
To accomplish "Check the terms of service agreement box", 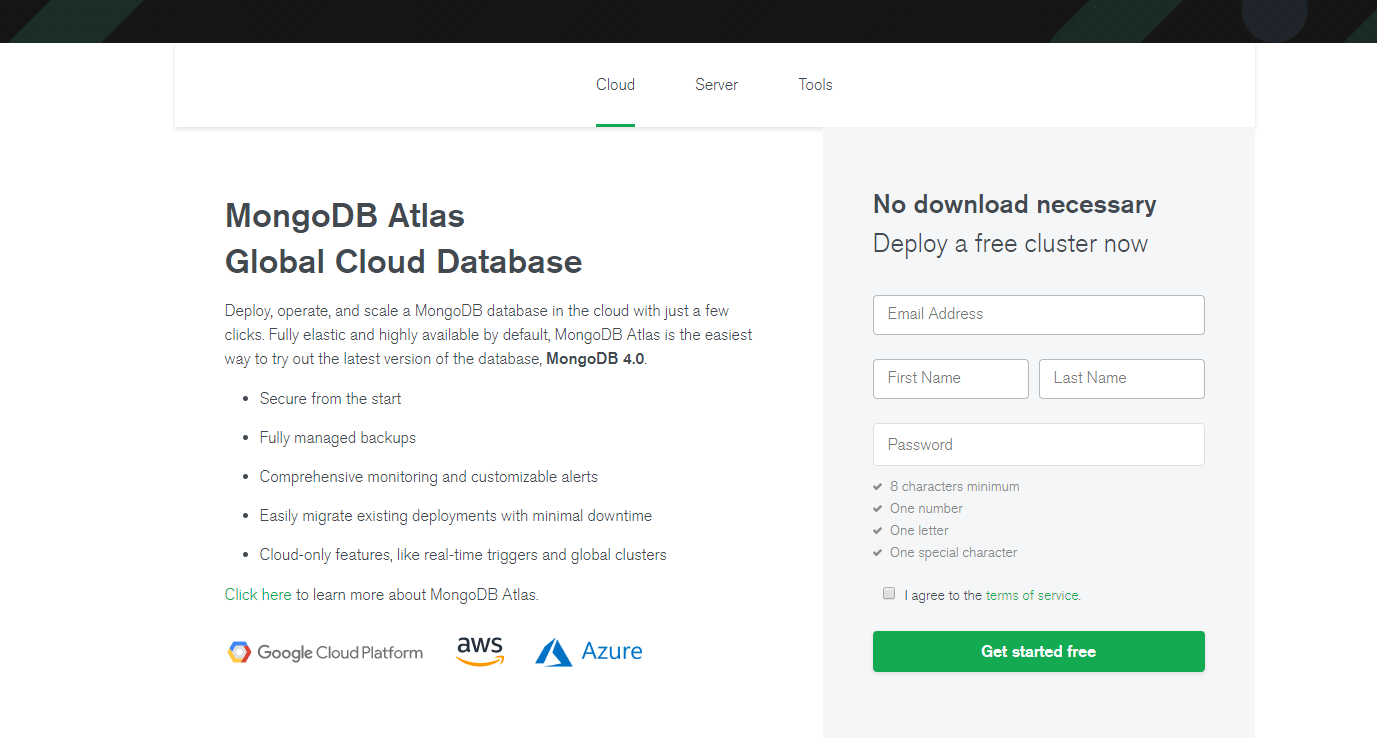I will tap(889, 593).
